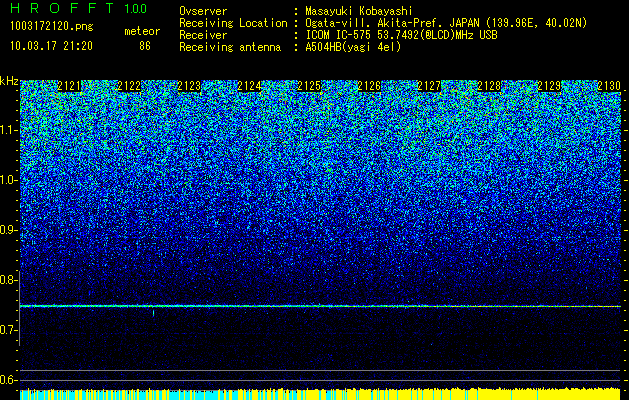Click the 'Ovserver' field label
This screenshot has height=400, width=629.
point(203,12)
